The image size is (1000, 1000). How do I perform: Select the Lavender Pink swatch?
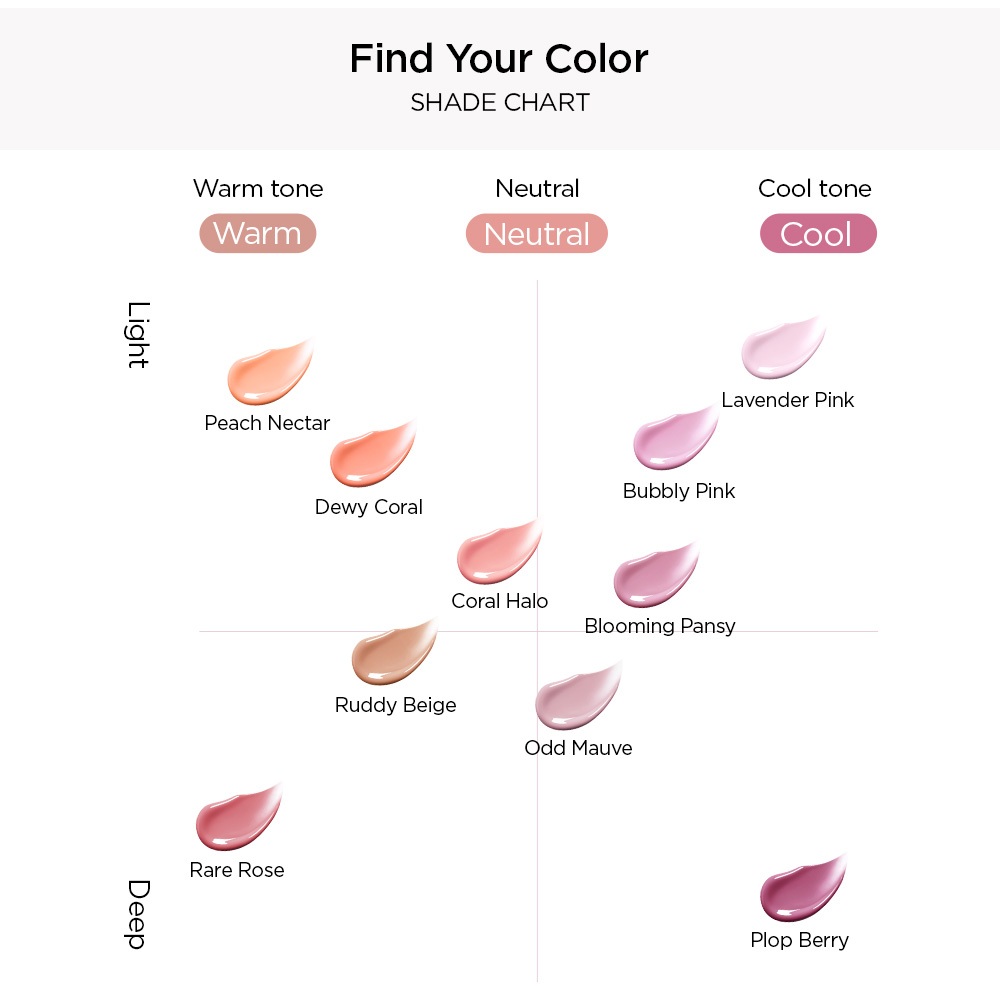coord(781,349)
